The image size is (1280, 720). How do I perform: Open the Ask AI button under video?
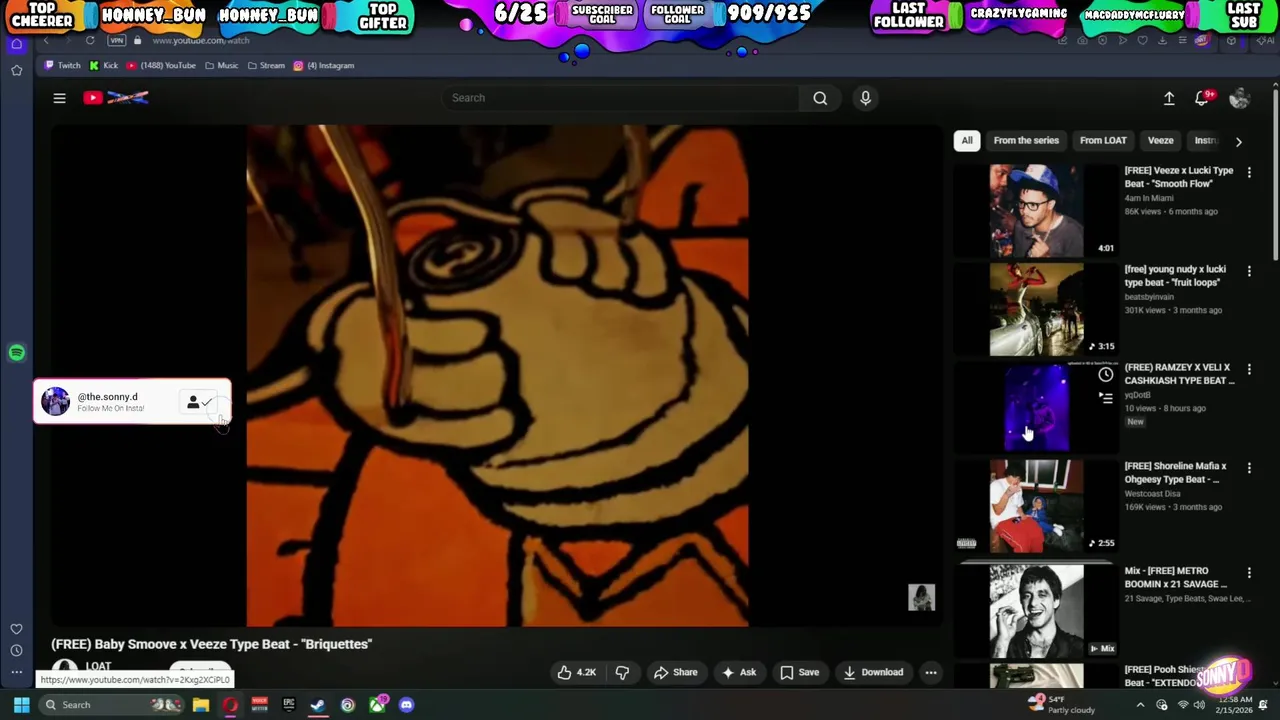pyautogui.click(x=738, y=672)
